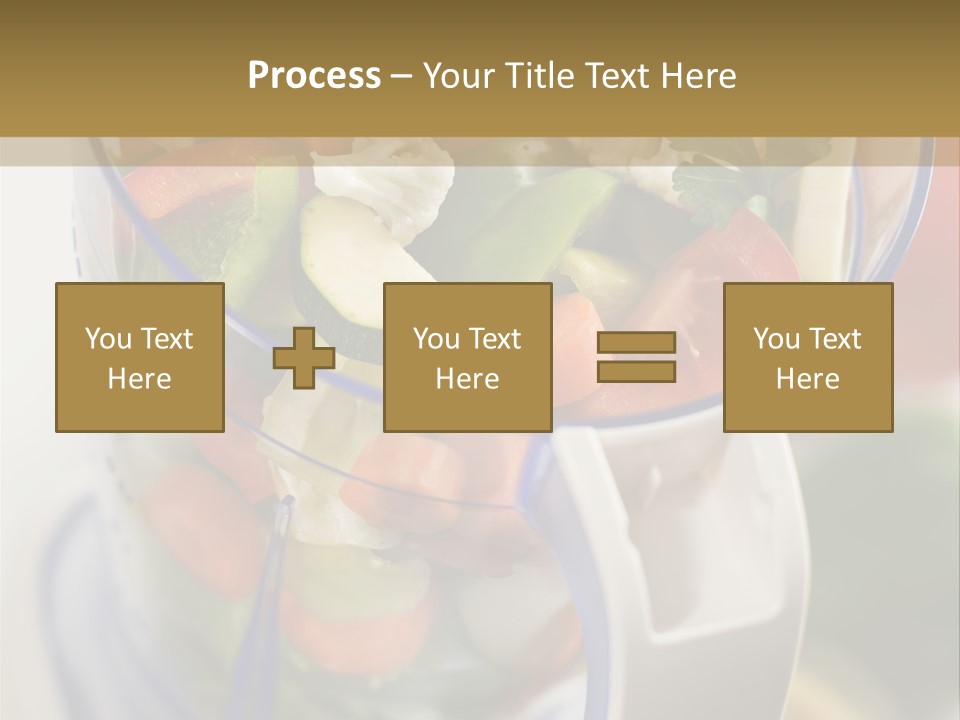The width and height of the screenshot is (960, 720).
Task: Click the empty left side of the gold title banner
Action: [x=100, y=70]
